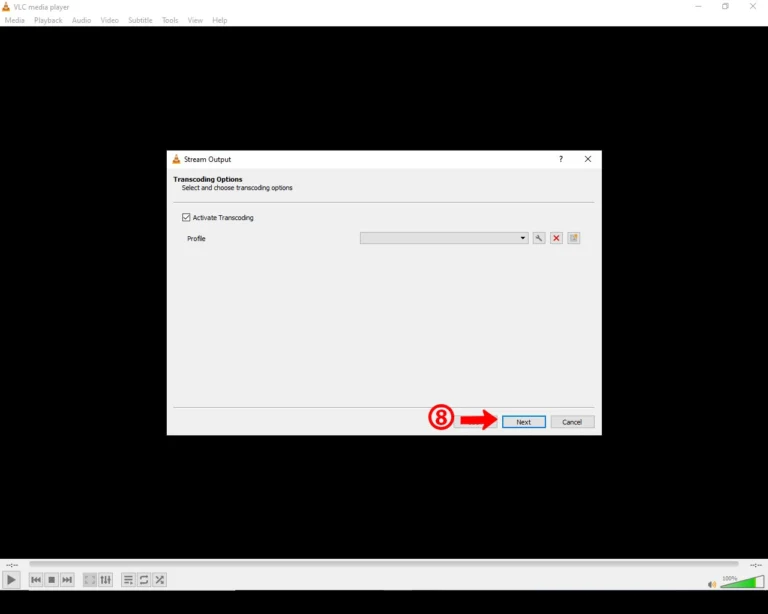
Task: Click the Next button
Action: coord(523,422)
